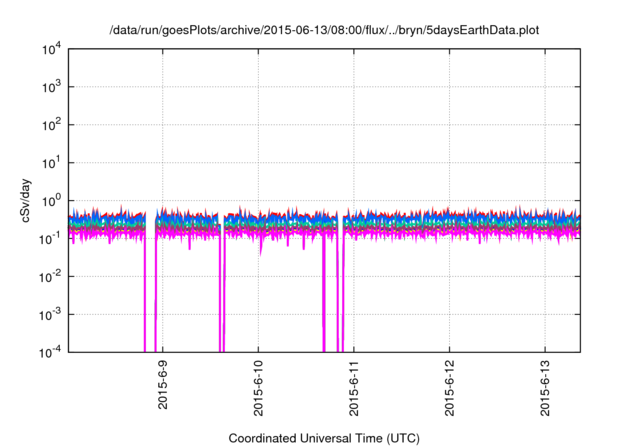Click the 2015-6-11 date tick label
This screenshot has height=448, width=640.
(x=353, y=388)
